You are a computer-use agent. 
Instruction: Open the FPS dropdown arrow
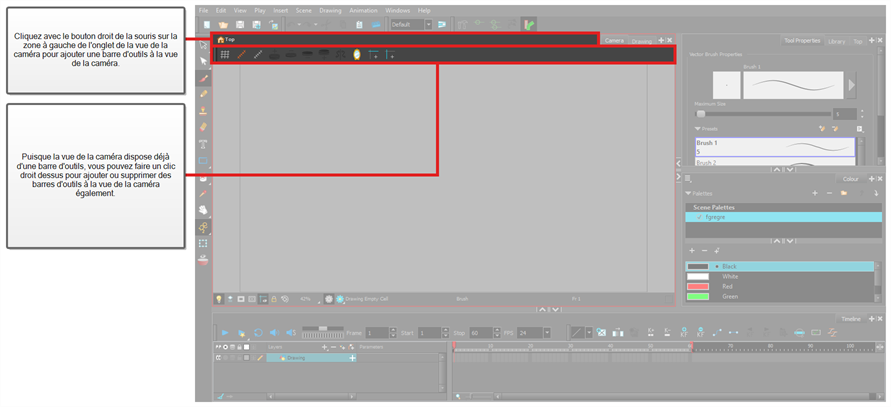[x=547, y=333]
